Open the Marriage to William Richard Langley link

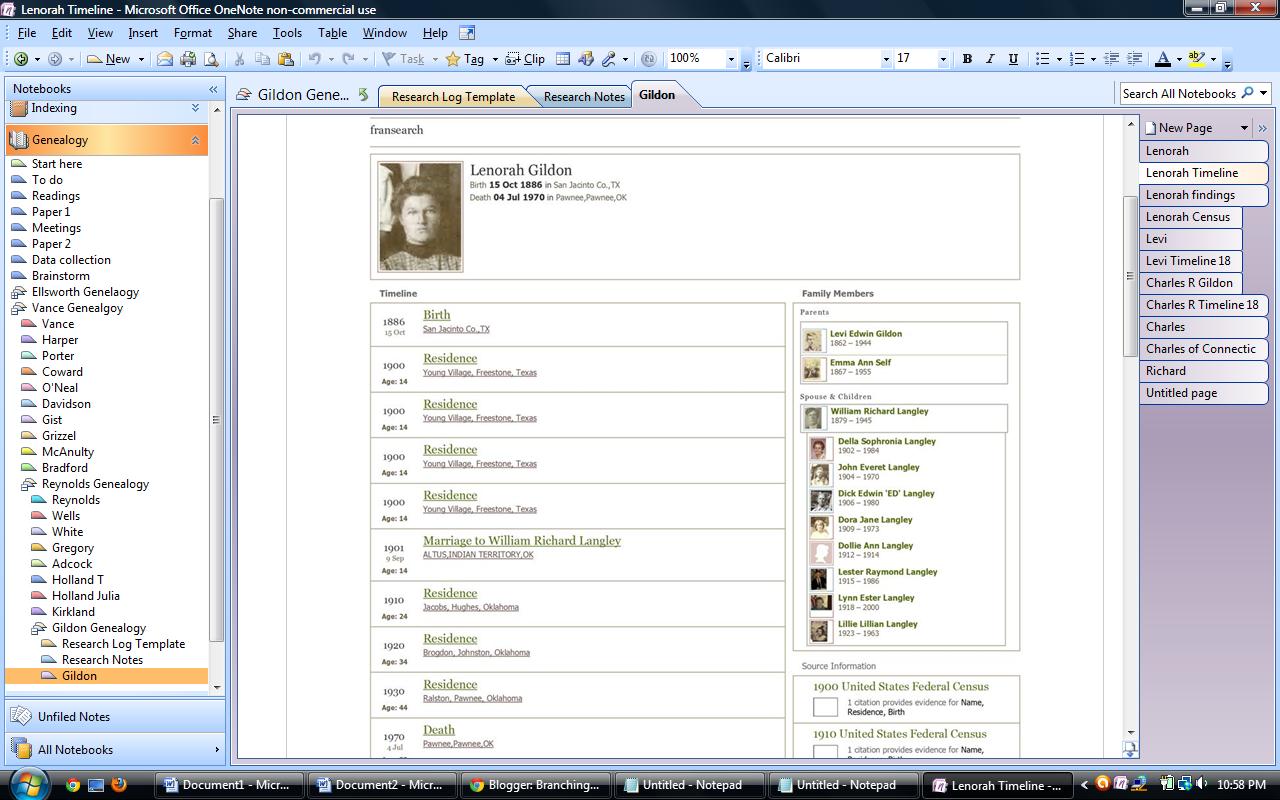coord(522,541)
